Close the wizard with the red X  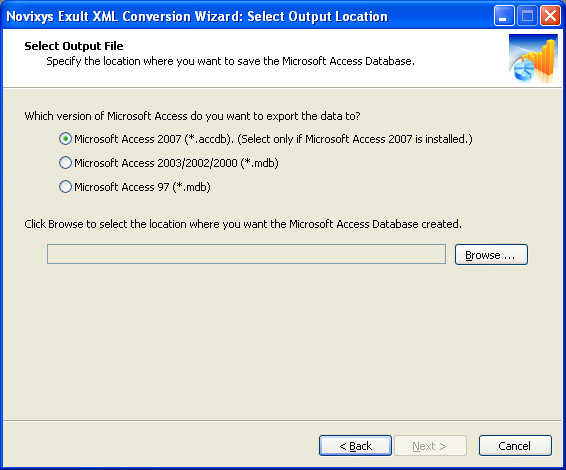550,16
